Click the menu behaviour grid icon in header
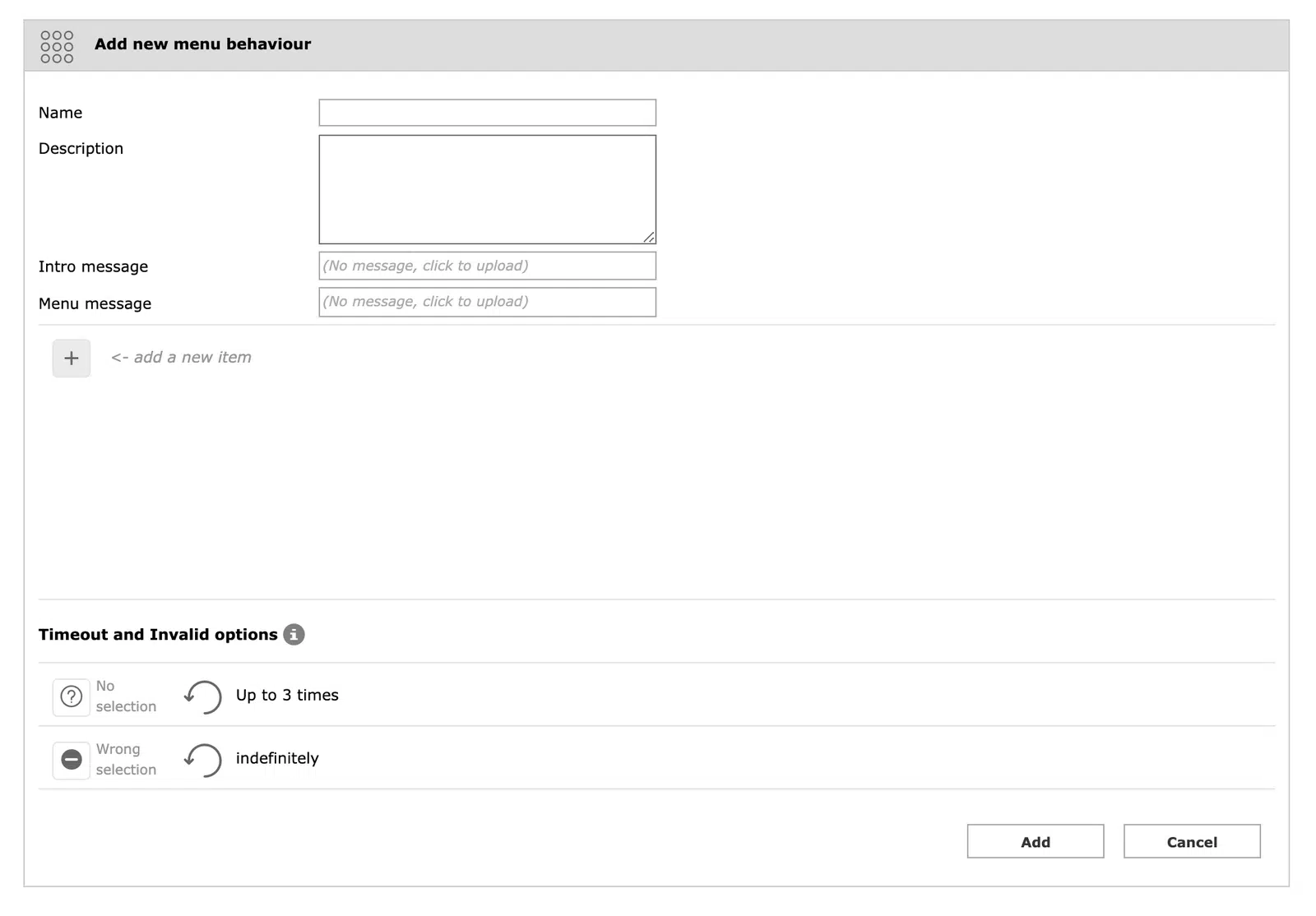1316x916 pixels. click(57, 46)
